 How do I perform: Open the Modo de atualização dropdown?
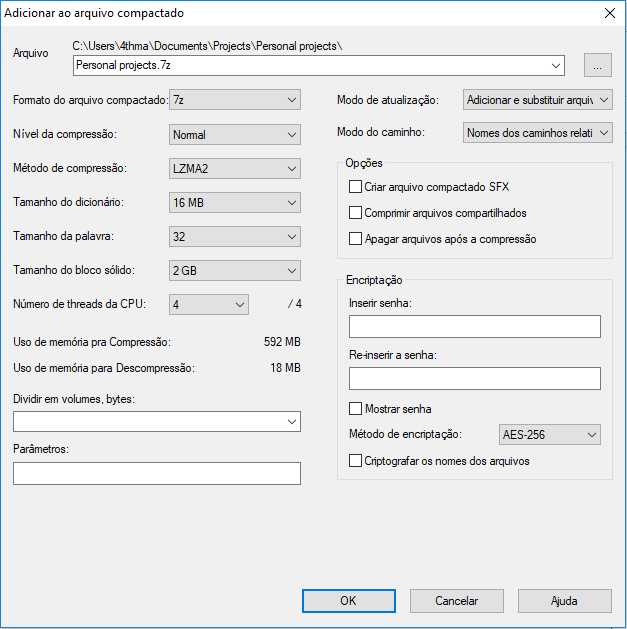pos(538,99)
